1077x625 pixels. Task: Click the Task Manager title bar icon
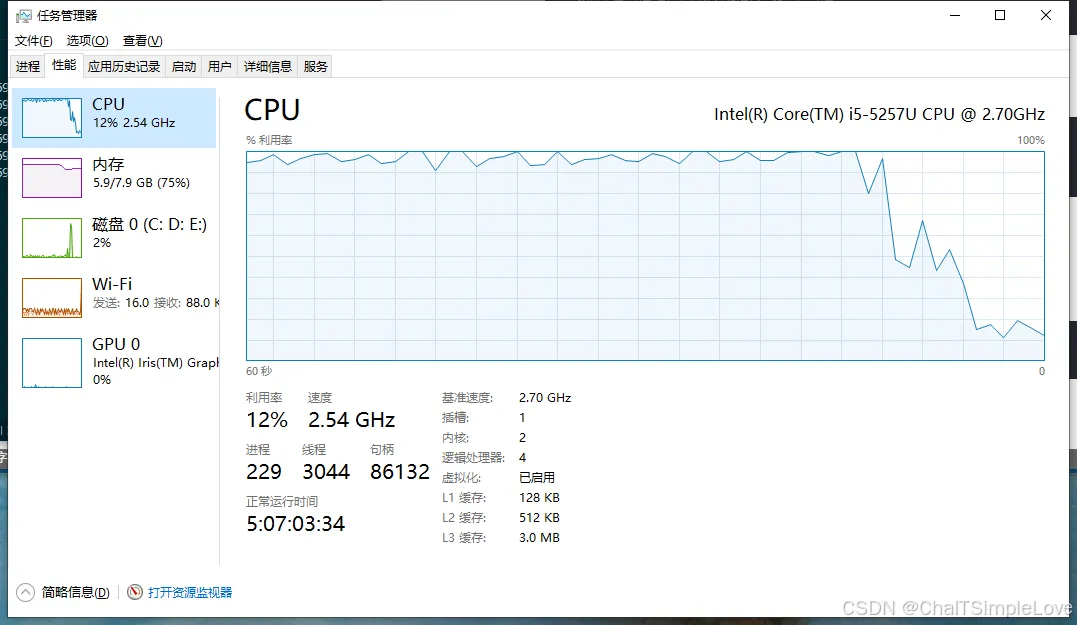click(x=23, y=16)
